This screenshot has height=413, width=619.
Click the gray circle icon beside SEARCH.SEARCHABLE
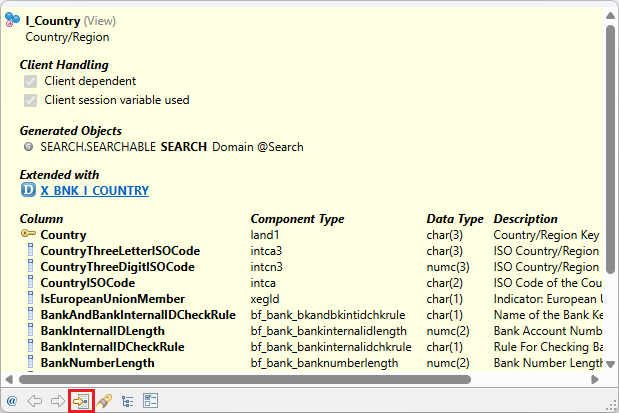pyautogui.click(x=28, y=147)
